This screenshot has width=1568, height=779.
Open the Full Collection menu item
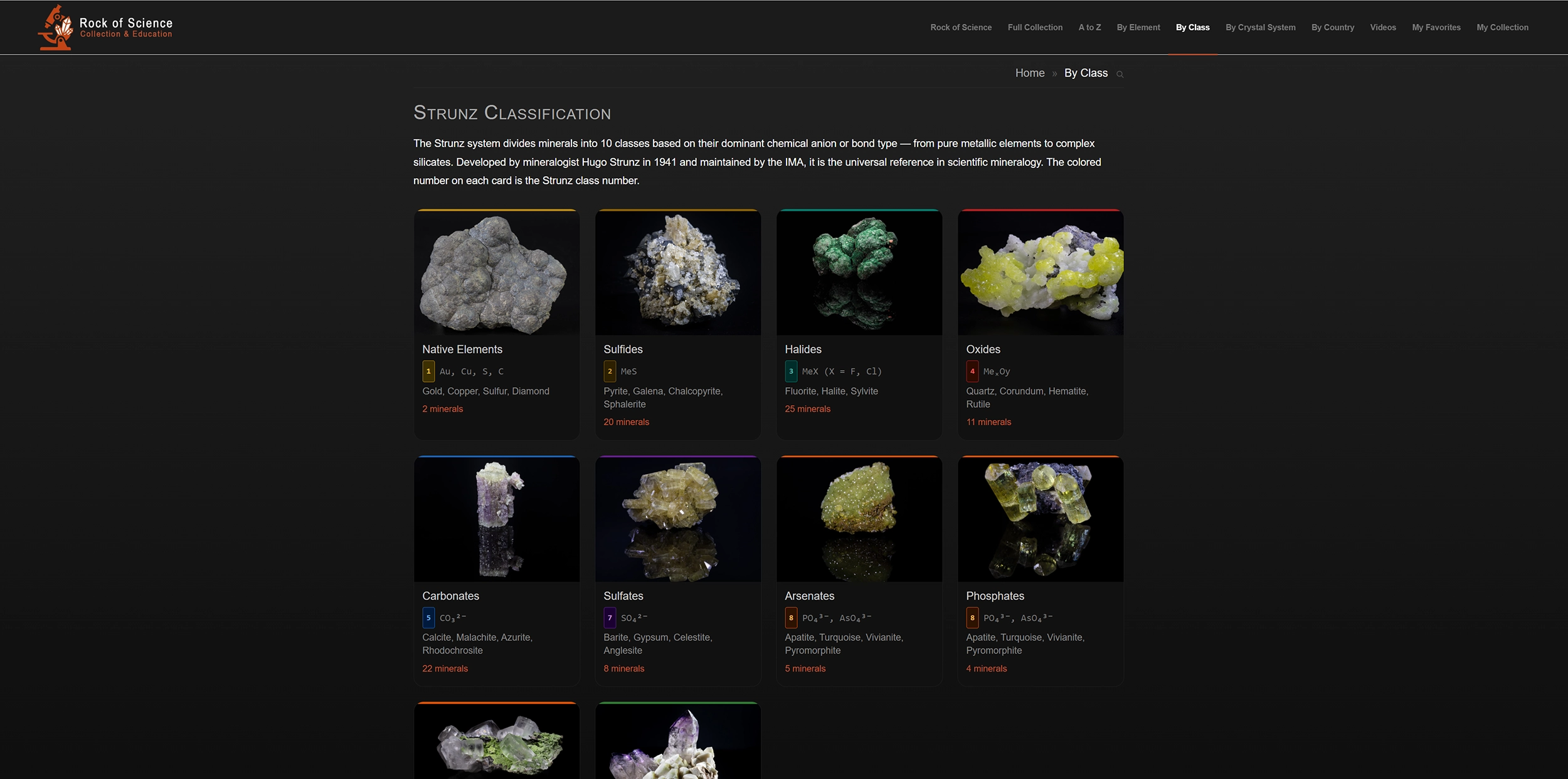click(1035, 28)
